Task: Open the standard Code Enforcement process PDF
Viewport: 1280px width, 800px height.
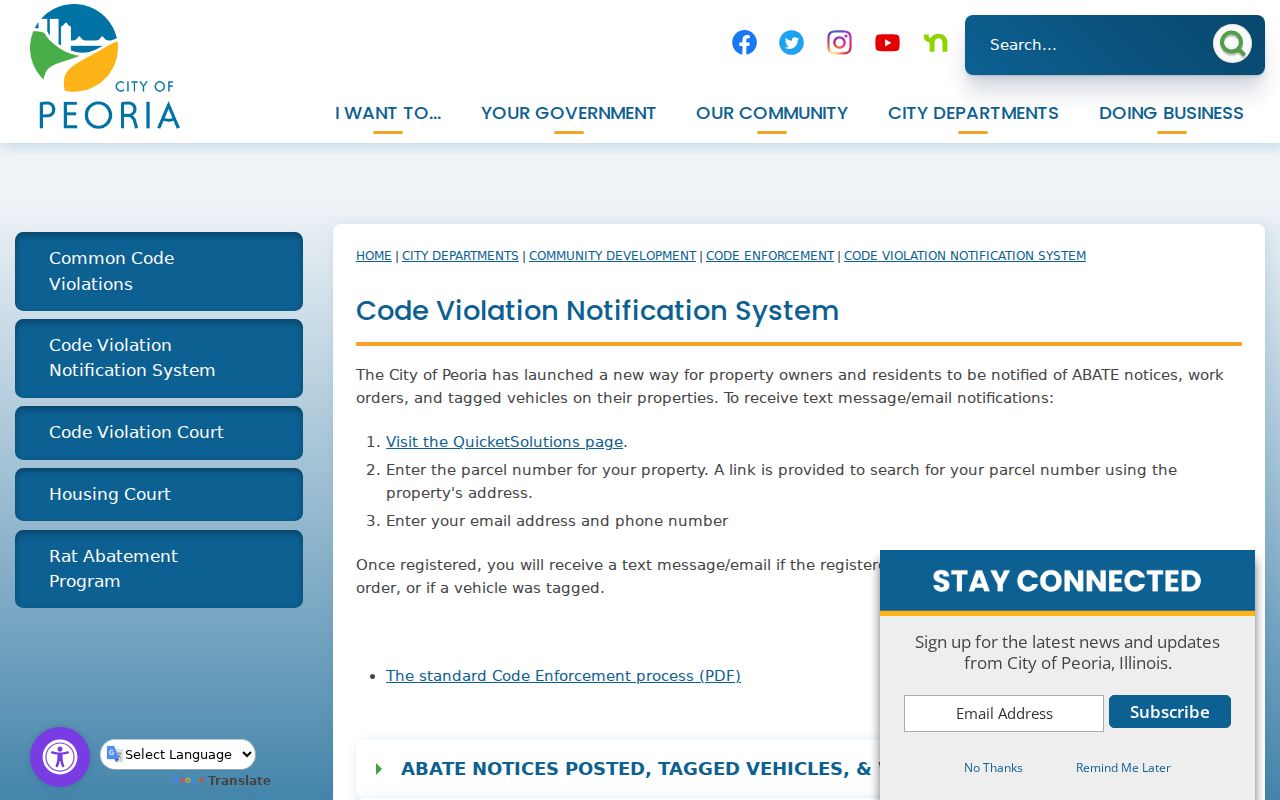Action: [x=563, y=676]
